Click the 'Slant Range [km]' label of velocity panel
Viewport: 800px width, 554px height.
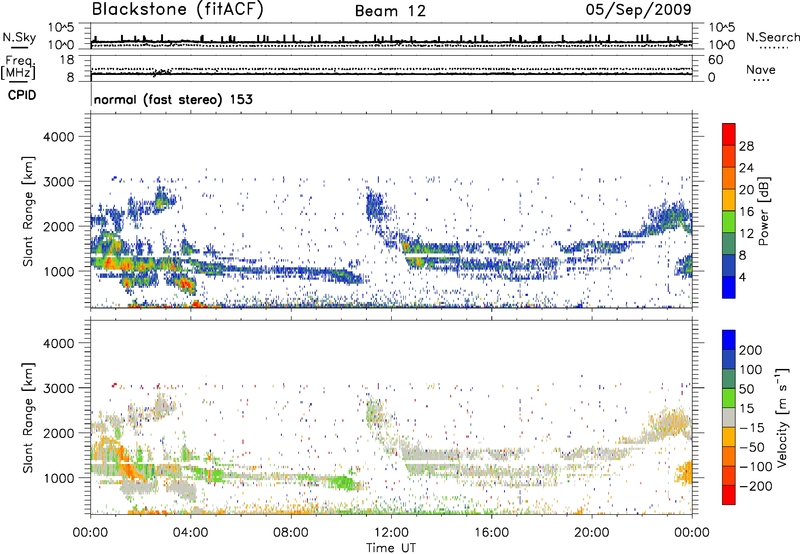pos(28,418)
